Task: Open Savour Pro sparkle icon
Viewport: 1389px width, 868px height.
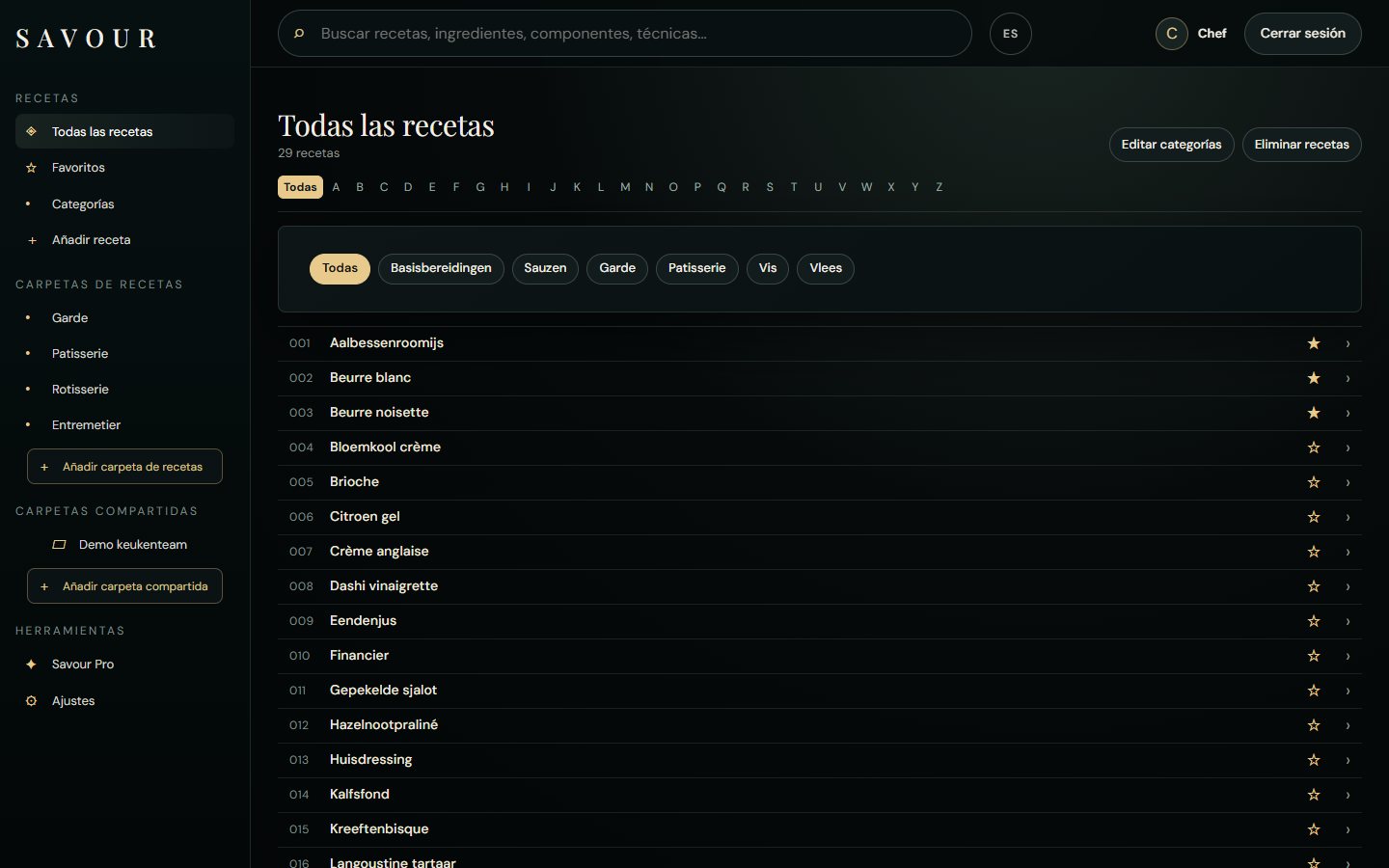Action: pyautogui.click(x=31, y=665)
